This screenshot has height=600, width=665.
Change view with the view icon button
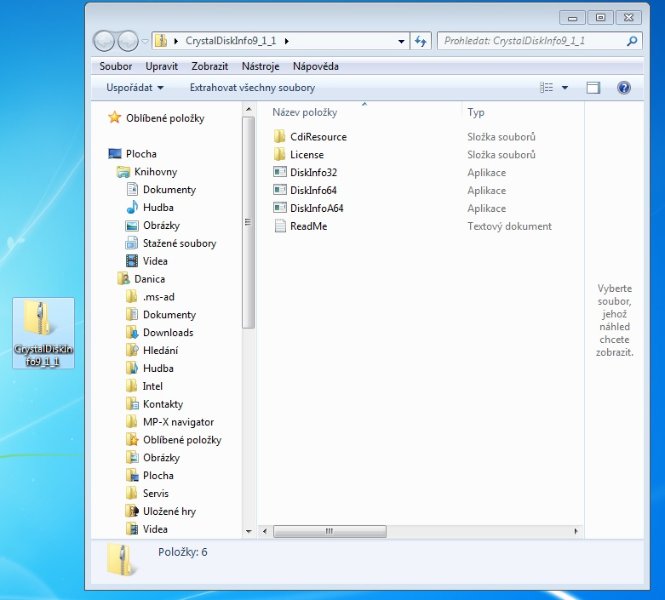click(546, 88)
